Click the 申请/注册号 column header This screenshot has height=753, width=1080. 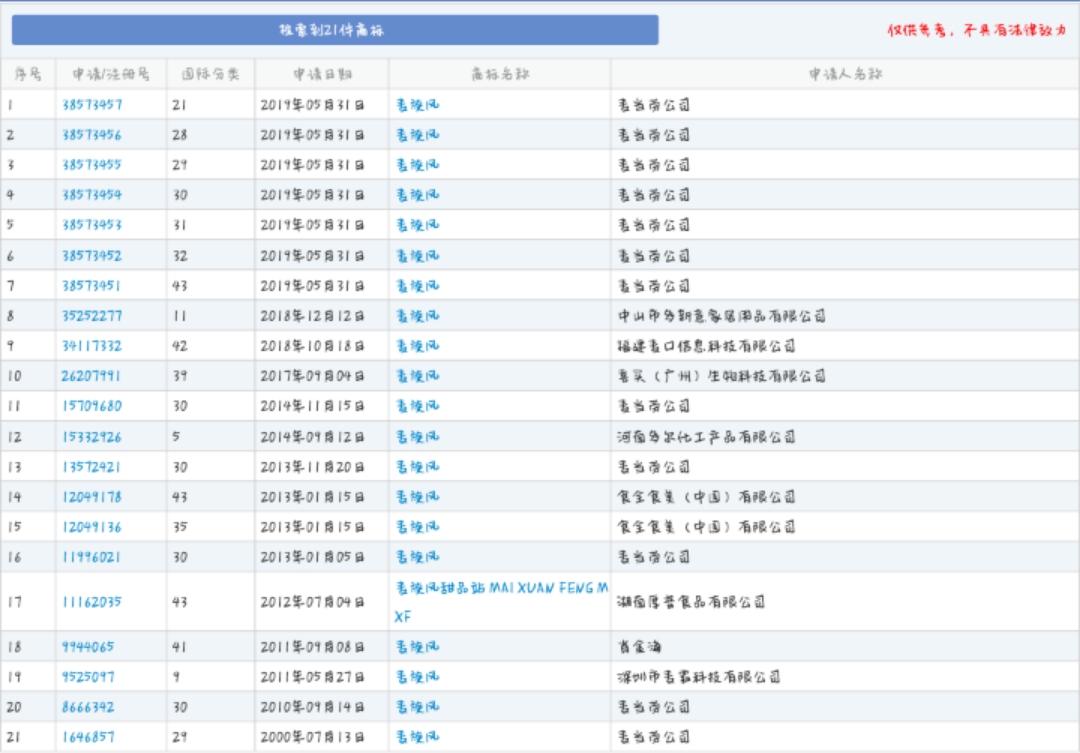click(x=111, y=74)
